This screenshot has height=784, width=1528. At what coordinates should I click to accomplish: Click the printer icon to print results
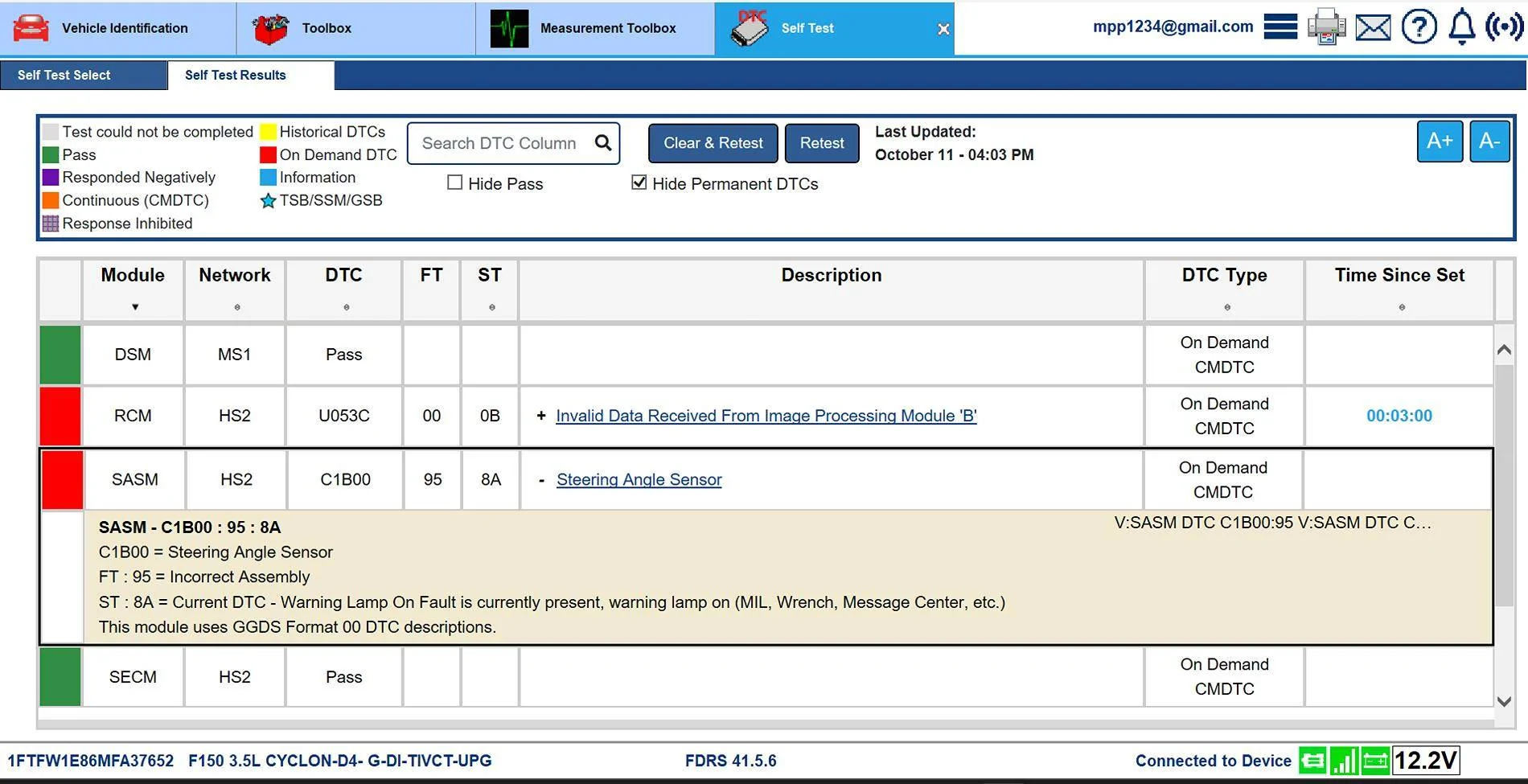click(x=1326, y=26)
